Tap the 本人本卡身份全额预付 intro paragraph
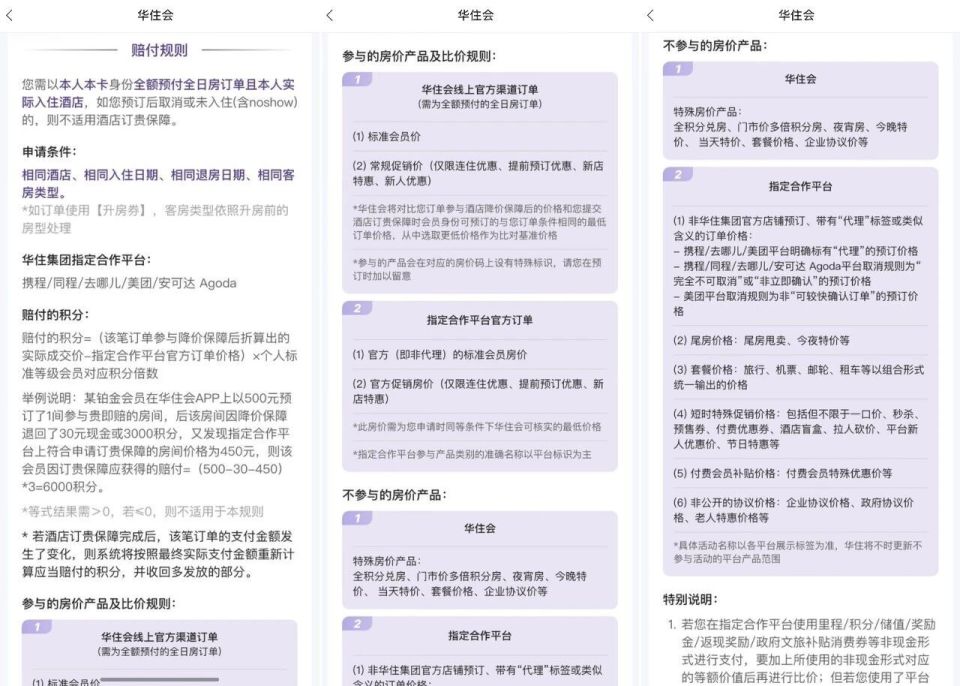The image size is (960, 686). click(x=160, y=102)
